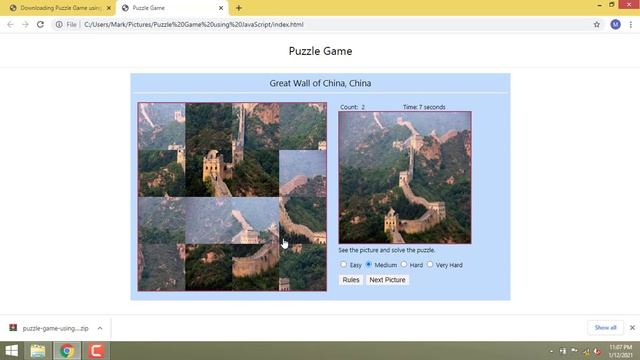The height and width of the screenshot is (360, 640).
Task: Click the 'Puzzle Game' page title
Action: tap(320, 51)
